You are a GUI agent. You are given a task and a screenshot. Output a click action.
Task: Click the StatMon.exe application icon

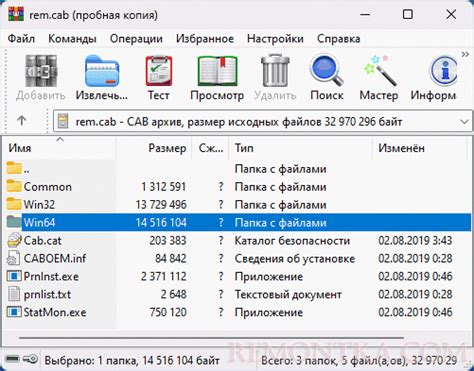(x=14, y=312)
